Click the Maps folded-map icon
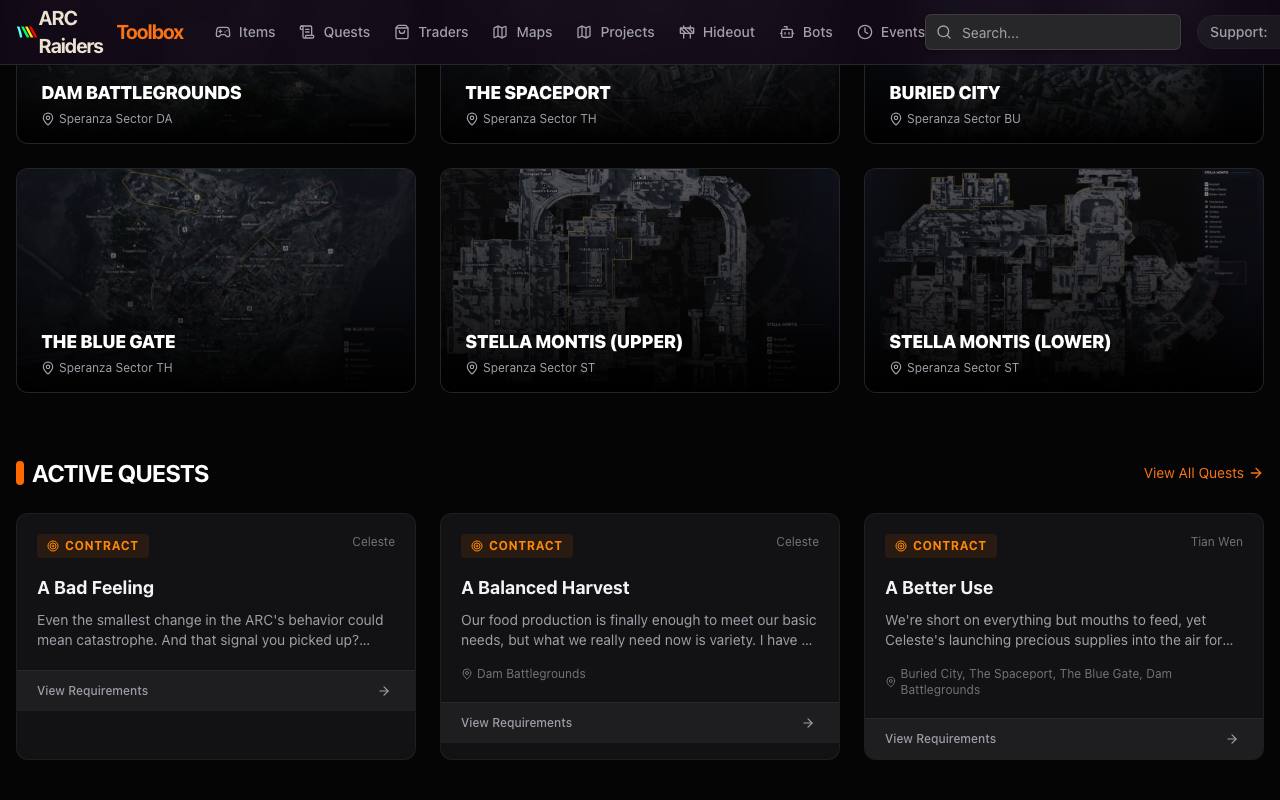The image size is (1280, 800). 500,32
